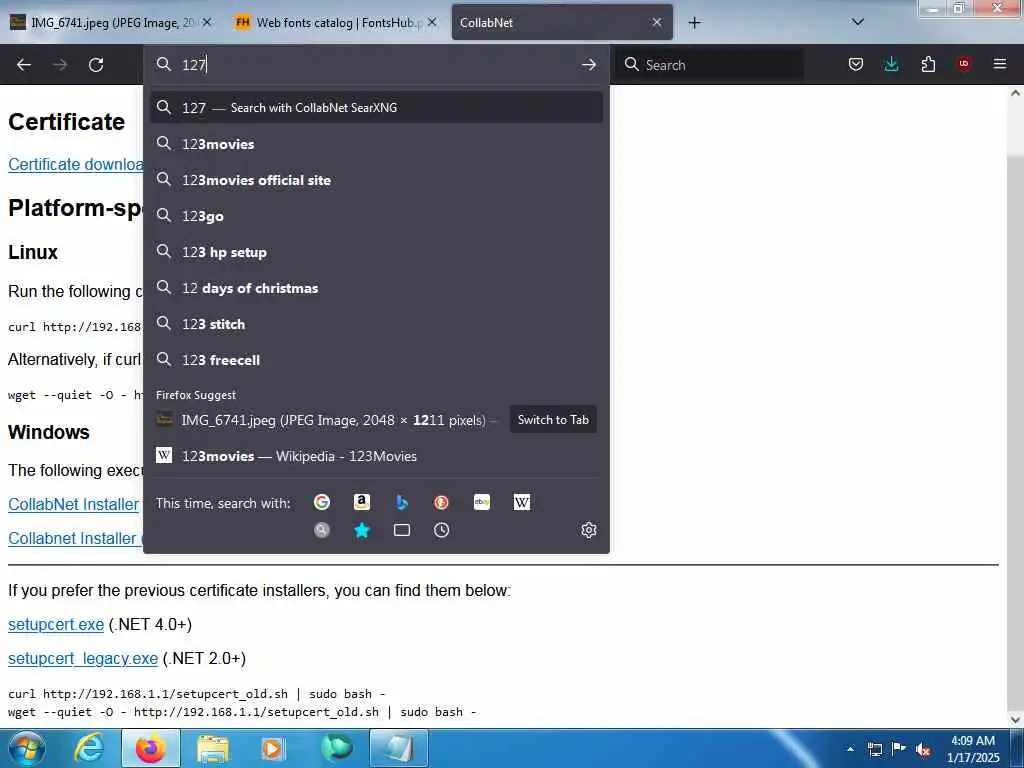This screenshot has height=768, width=1024.
Task: Open the Save to Pocket button
Action: coord(856,64)
